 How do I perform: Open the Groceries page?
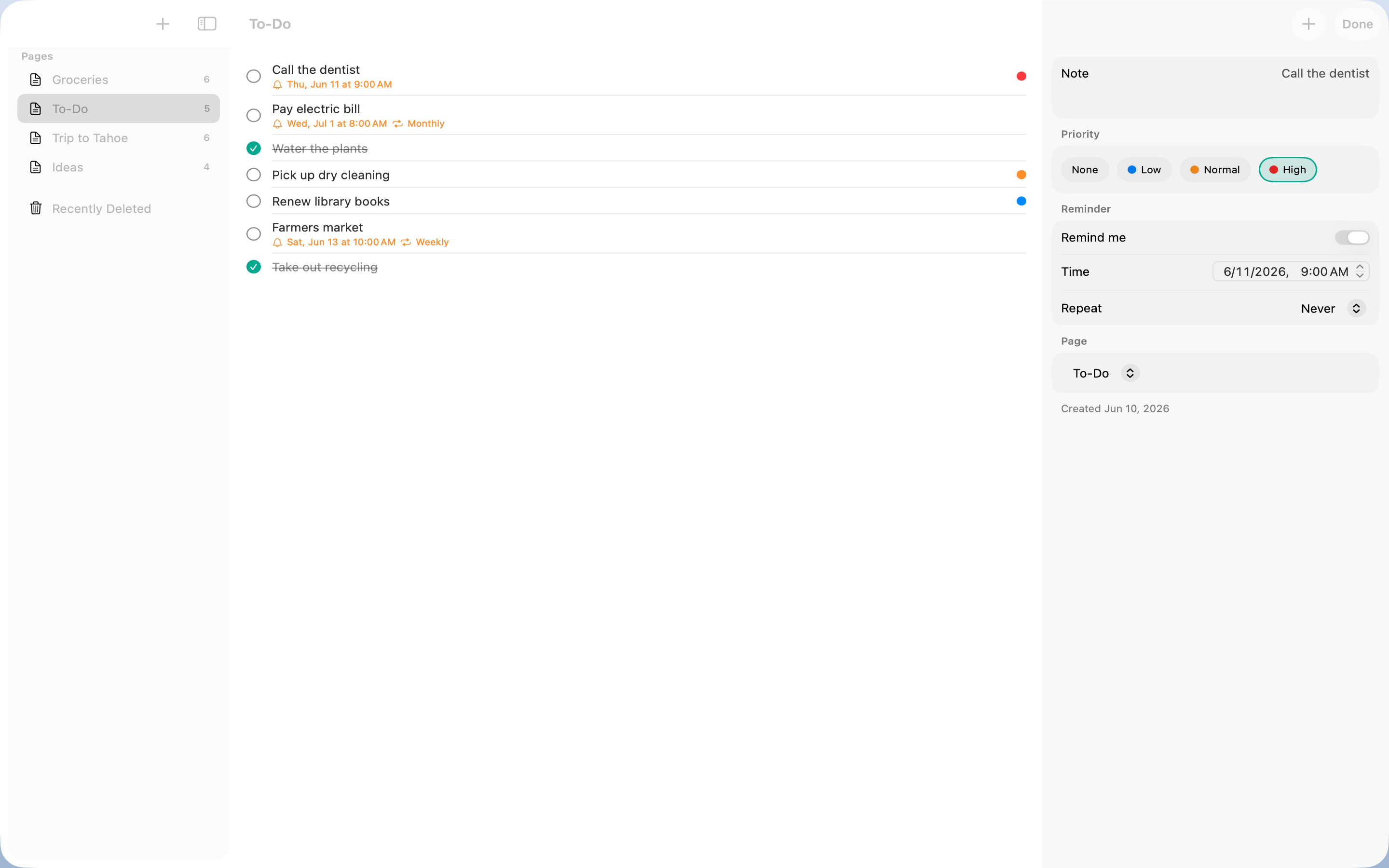[118, 80]
